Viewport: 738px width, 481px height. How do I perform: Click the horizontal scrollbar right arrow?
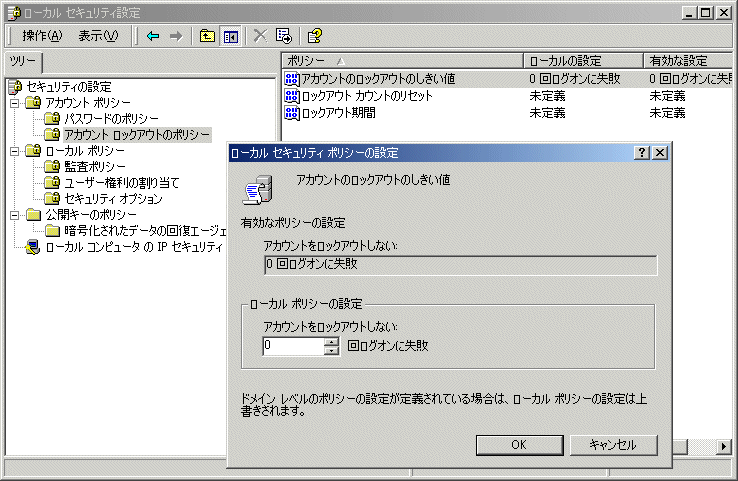coord(724,446)
